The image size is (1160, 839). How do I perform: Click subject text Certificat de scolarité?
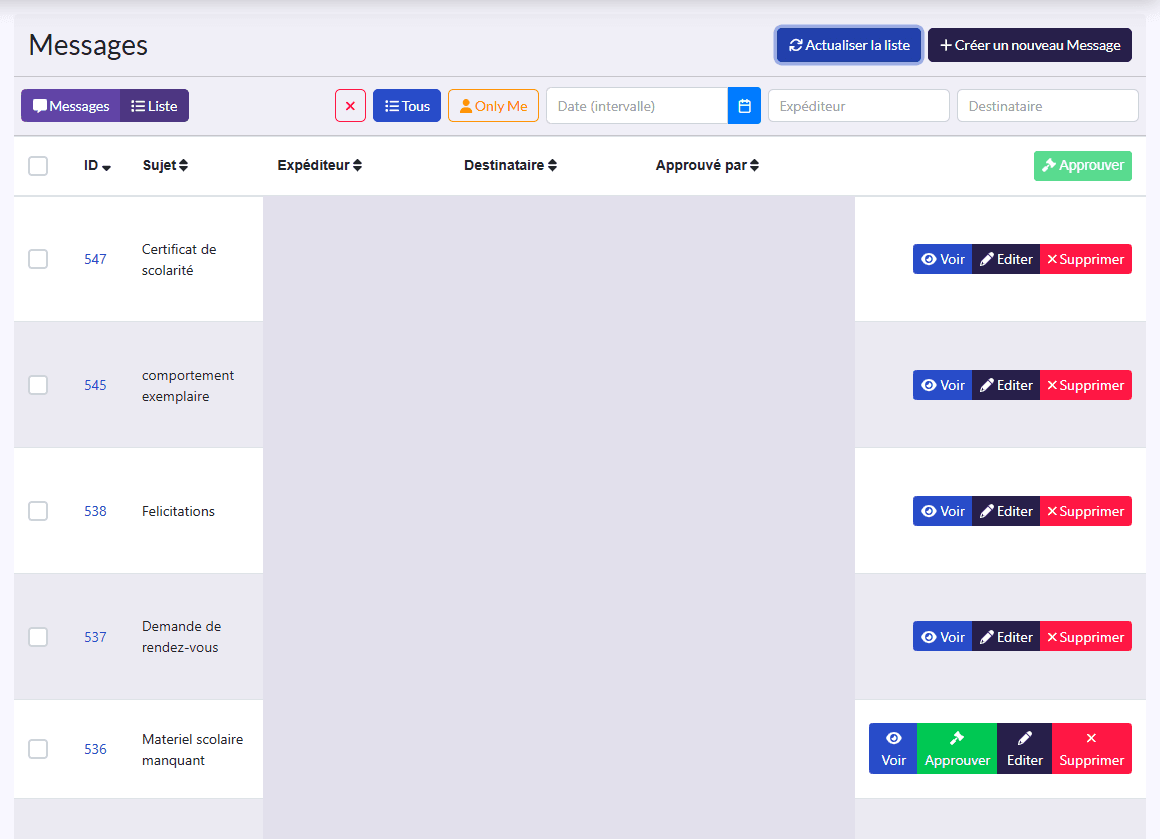pyautogui.click(x=179, y=260)
